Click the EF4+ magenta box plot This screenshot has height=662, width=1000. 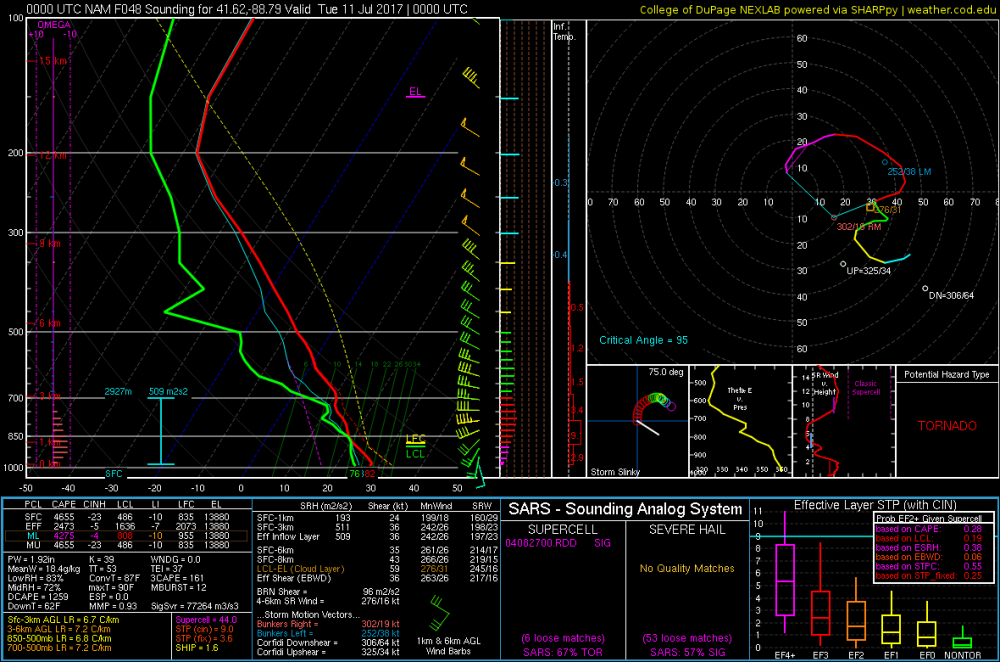784,580
